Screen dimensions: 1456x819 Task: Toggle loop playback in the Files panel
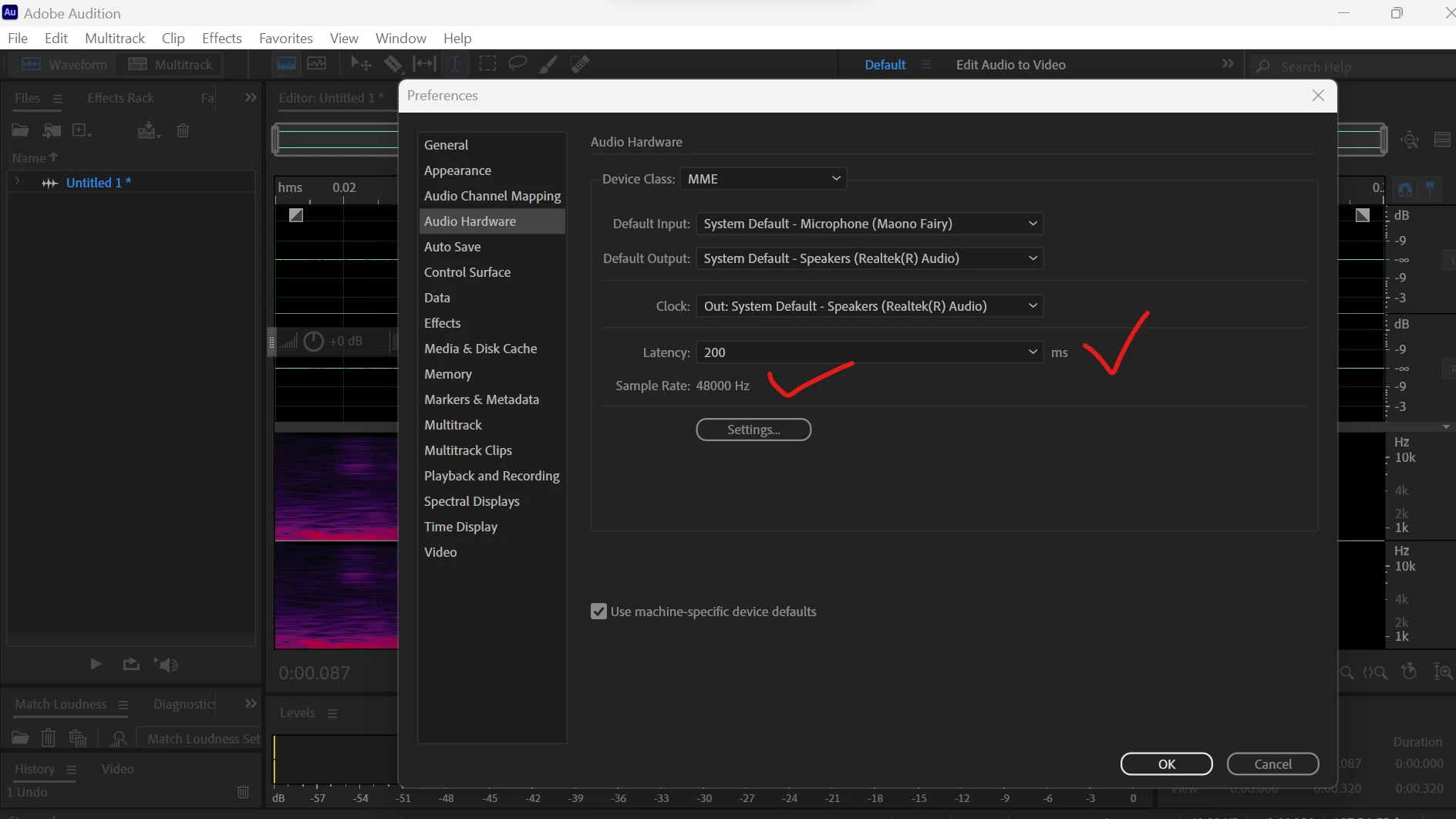(x=131, y=664)
